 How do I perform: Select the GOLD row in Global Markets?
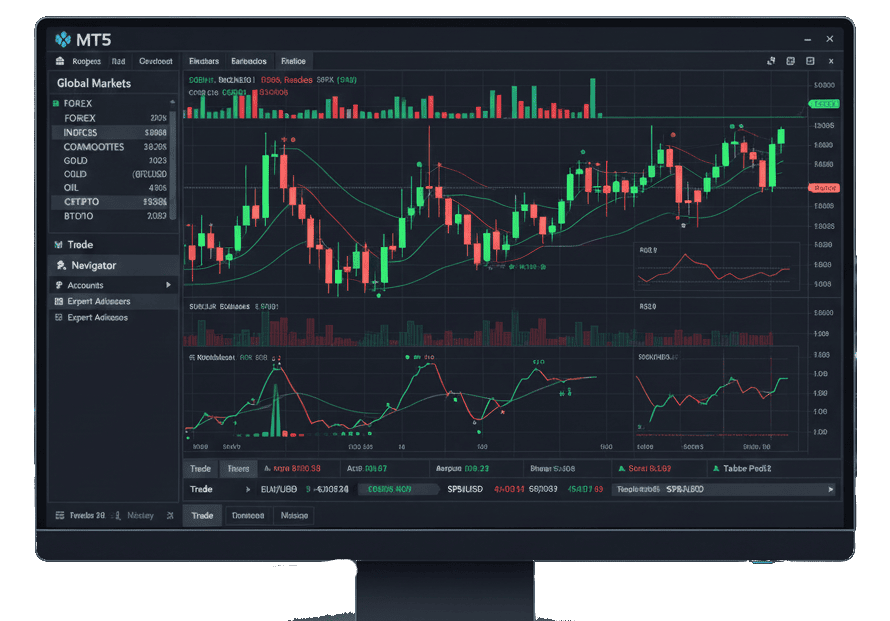point(76,160)
